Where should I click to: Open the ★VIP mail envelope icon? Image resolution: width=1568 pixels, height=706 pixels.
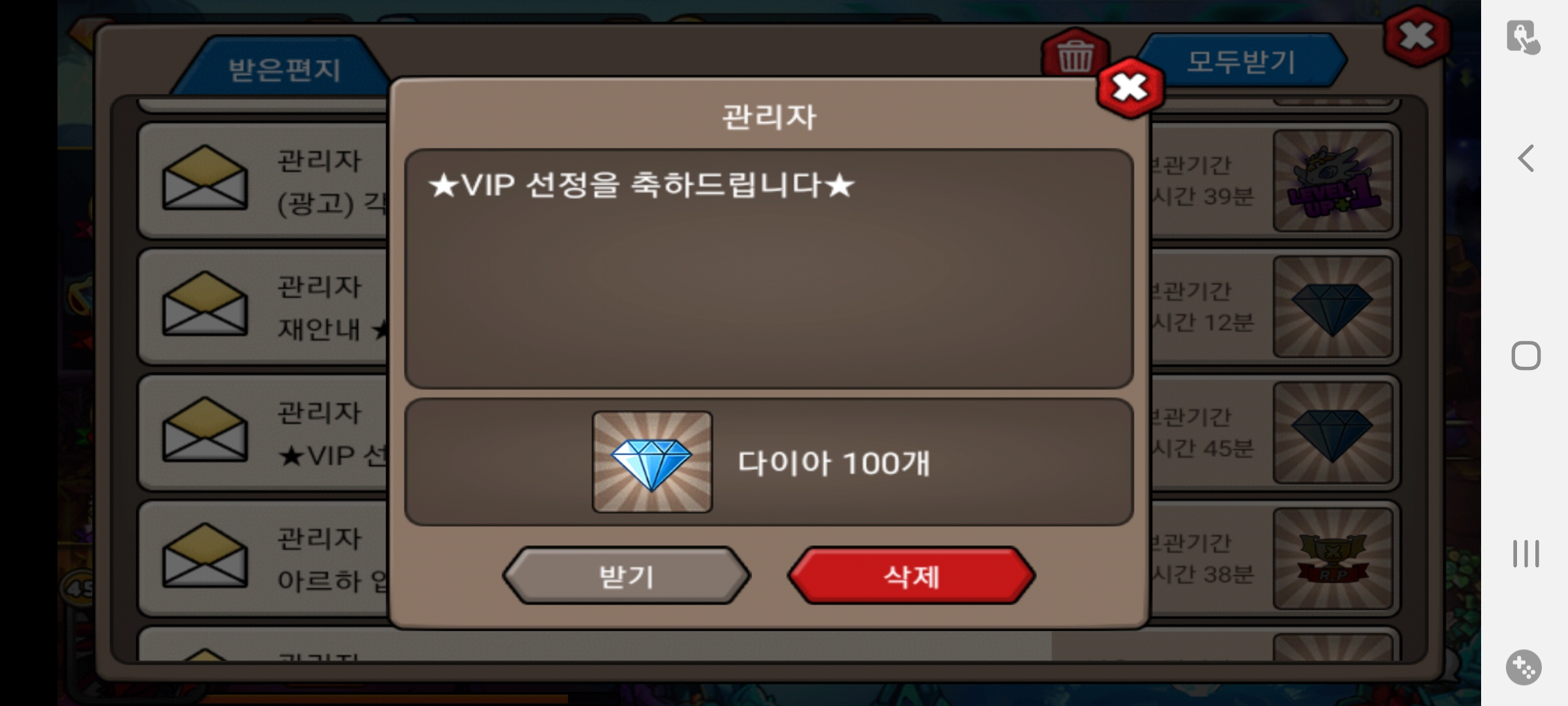[204, 429]
